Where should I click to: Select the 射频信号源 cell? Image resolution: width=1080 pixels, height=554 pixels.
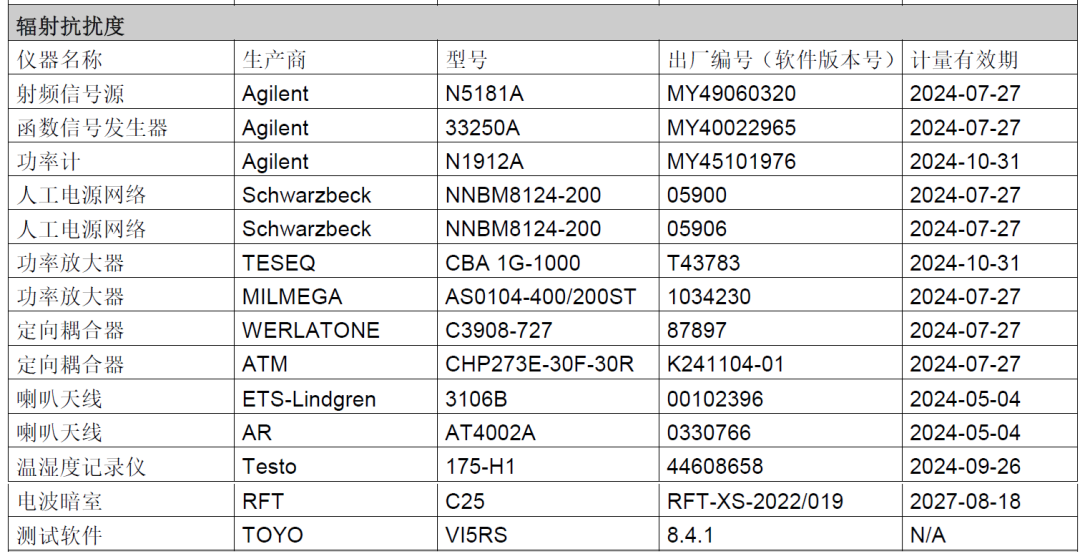pos(70,94)
